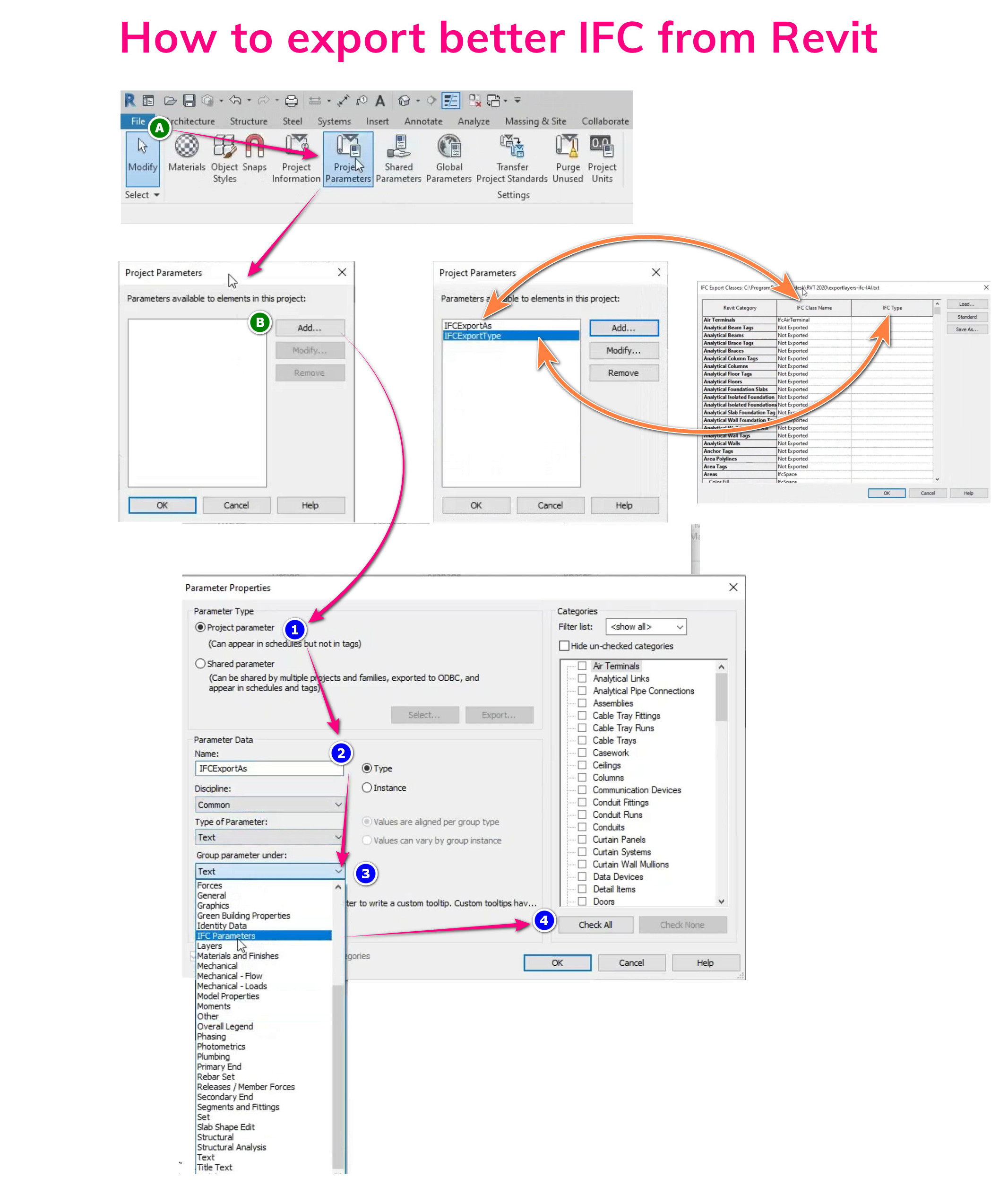Open the Massing & Site tab
Viewport: 1008px width, 1195px height.
tap(535, 121)
